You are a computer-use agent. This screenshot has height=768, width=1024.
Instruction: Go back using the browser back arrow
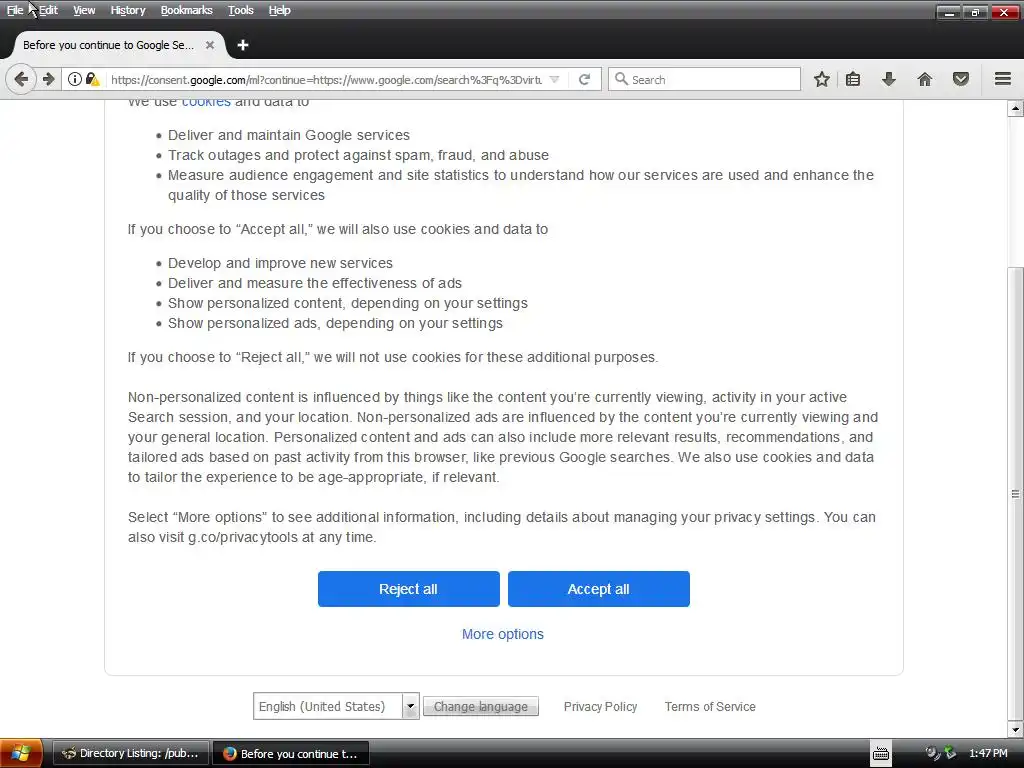pos(21,80)
